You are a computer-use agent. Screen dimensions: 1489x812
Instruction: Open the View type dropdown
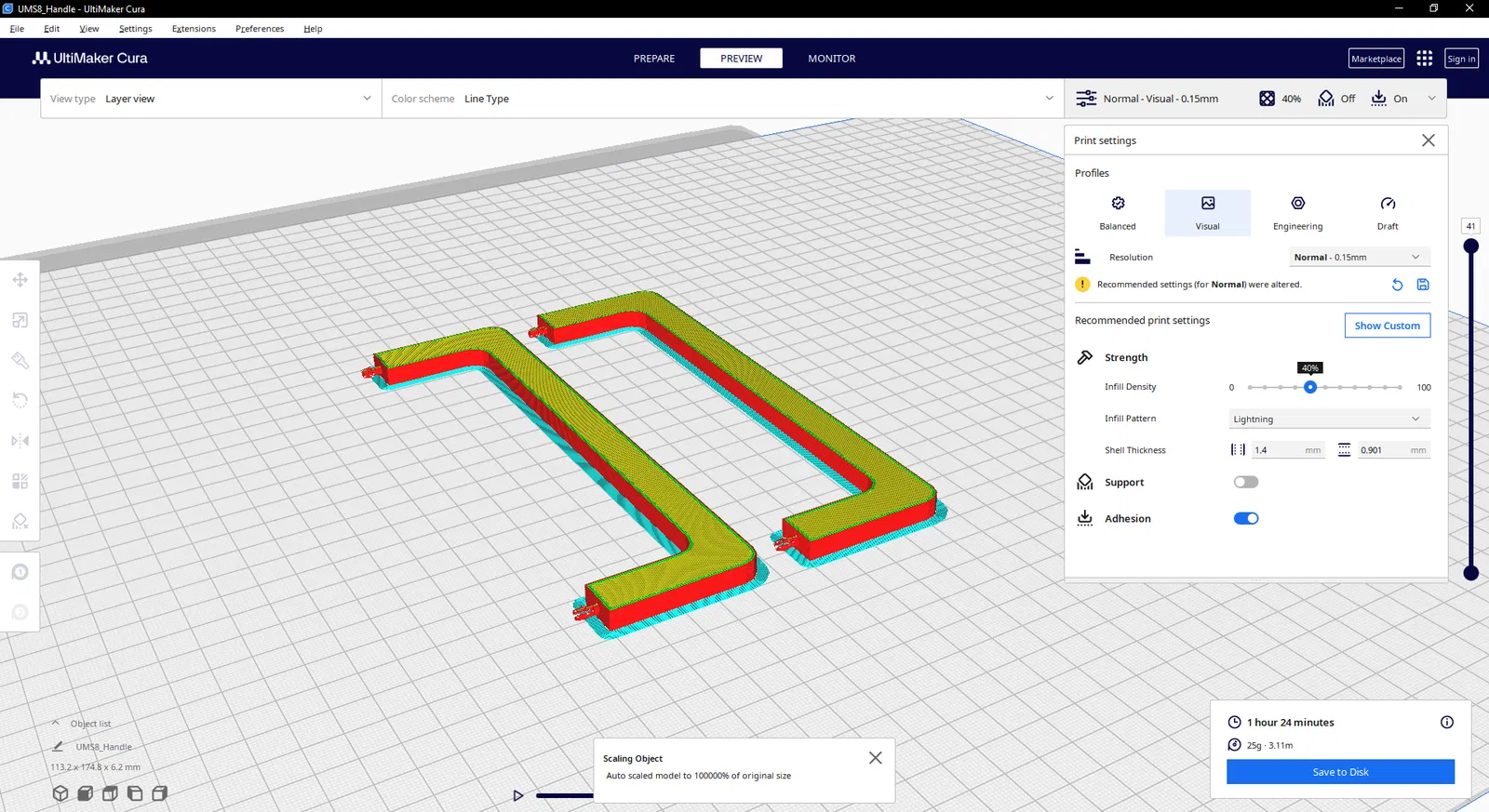click(x=211, y=99)
